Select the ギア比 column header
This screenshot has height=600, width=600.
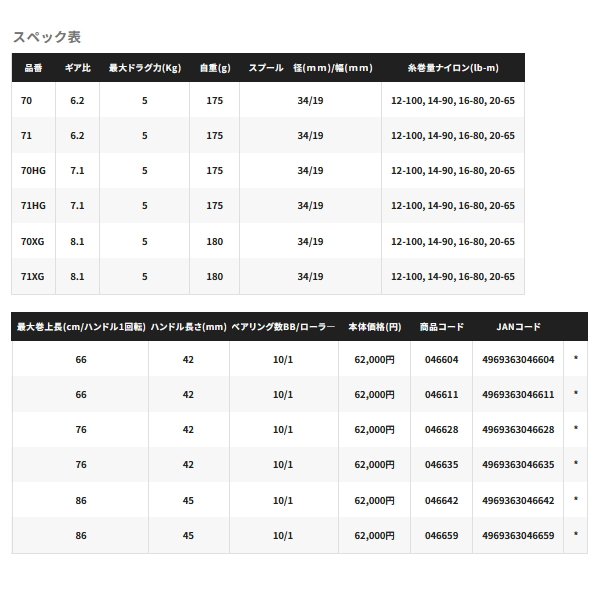(78, 68)
